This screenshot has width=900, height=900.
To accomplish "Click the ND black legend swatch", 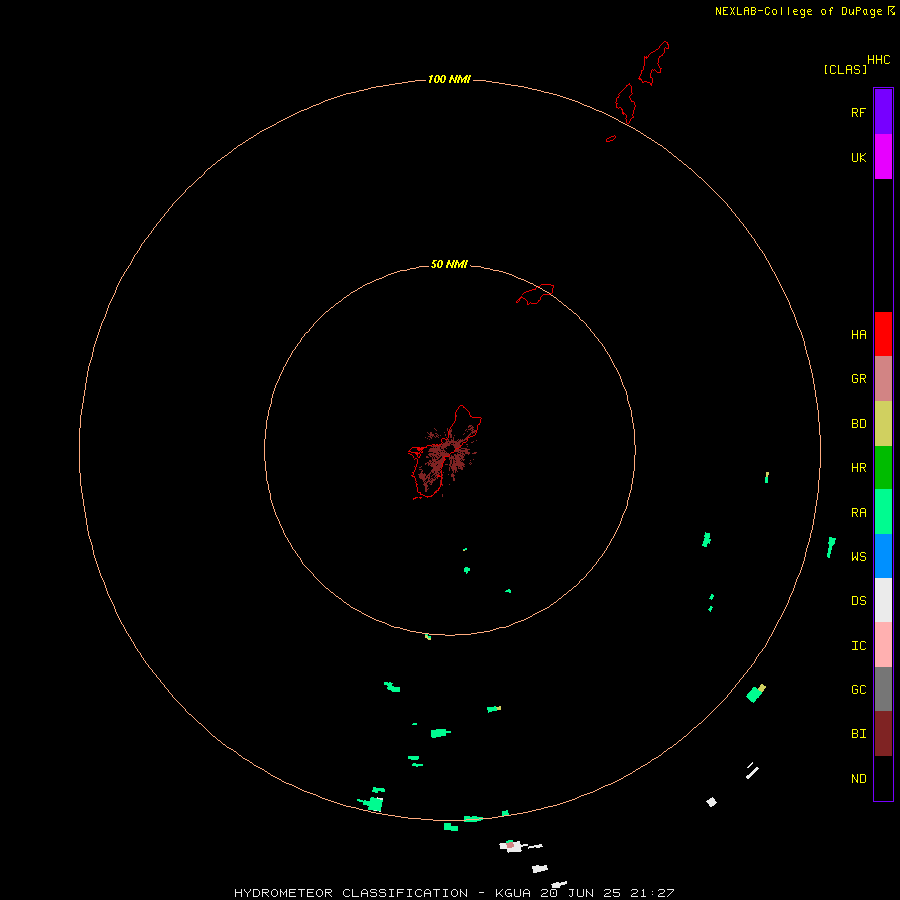I will tap(883, 778).
